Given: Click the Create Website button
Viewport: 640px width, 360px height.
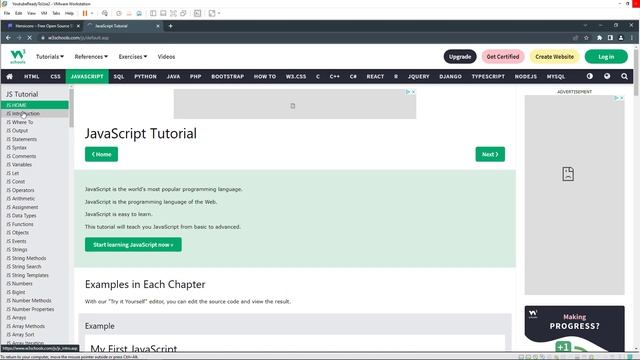Looking at the screenshot, I should click(x=554, y=56).
